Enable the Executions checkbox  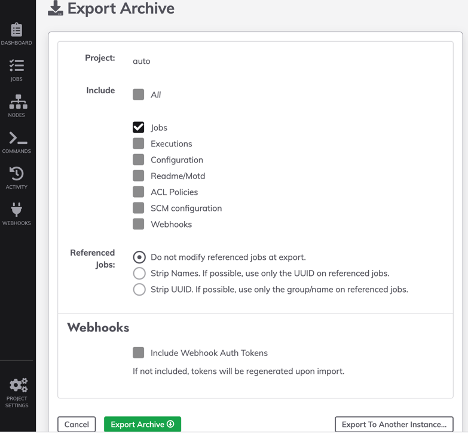click(x=138, y=143)
